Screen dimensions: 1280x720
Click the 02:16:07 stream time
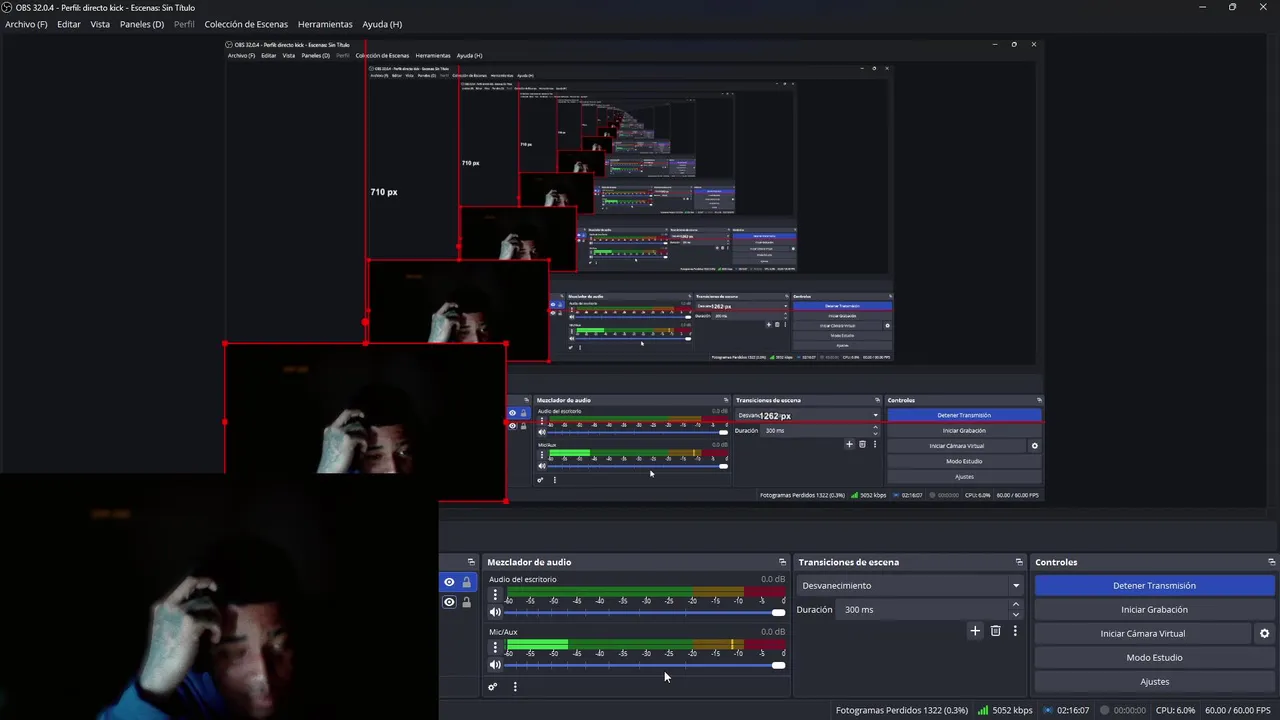[x=1073, y=710]
